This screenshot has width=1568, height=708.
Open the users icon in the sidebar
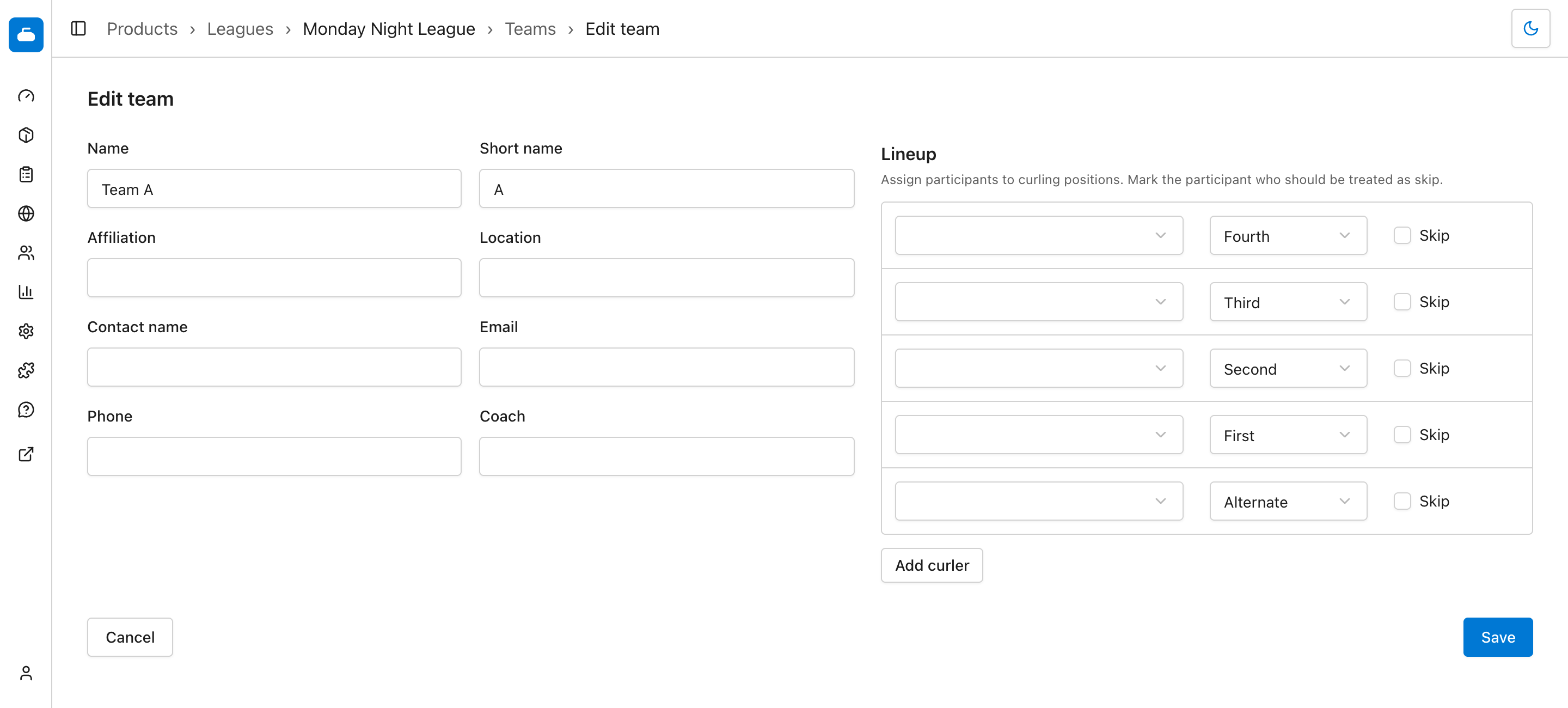[x=26, y=253]
